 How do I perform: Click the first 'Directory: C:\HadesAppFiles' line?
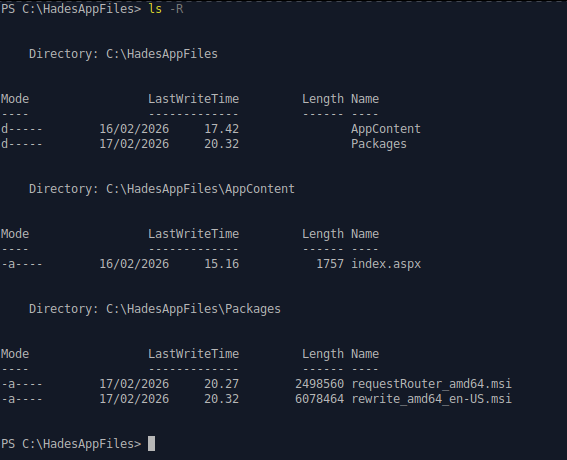click(123, 54)
